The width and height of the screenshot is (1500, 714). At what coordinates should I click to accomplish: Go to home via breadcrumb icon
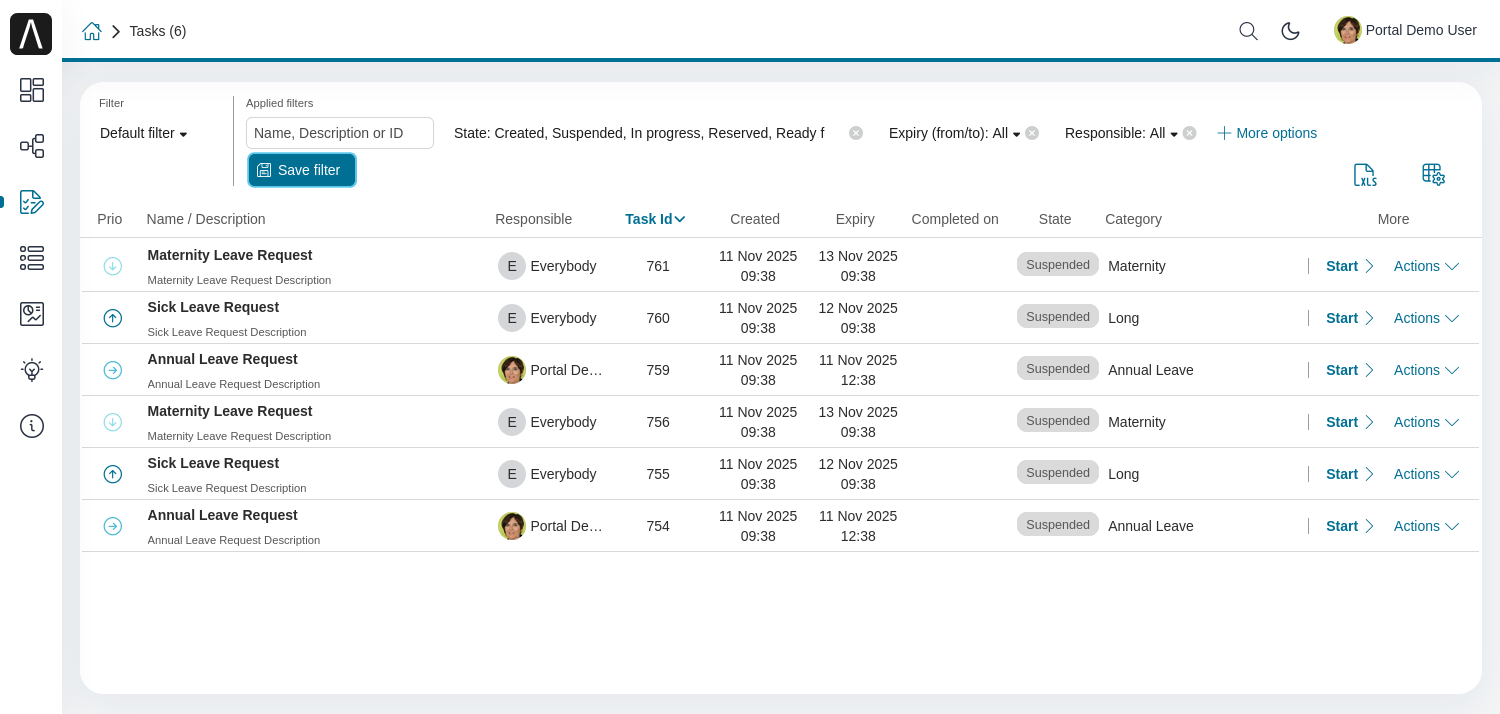coord(92,31)
